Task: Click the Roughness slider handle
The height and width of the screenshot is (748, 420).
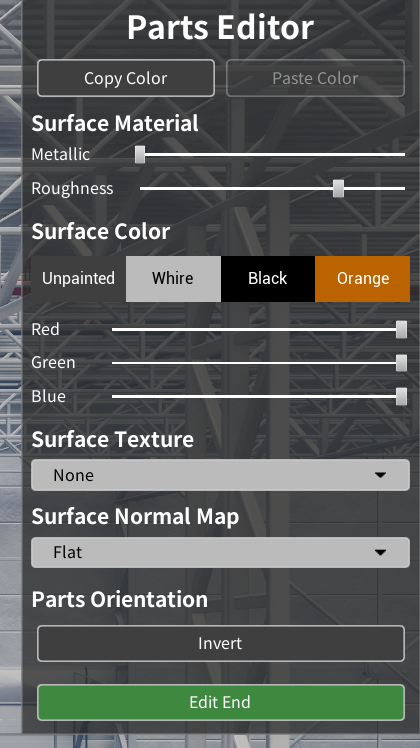Action: tap(338, 188)
